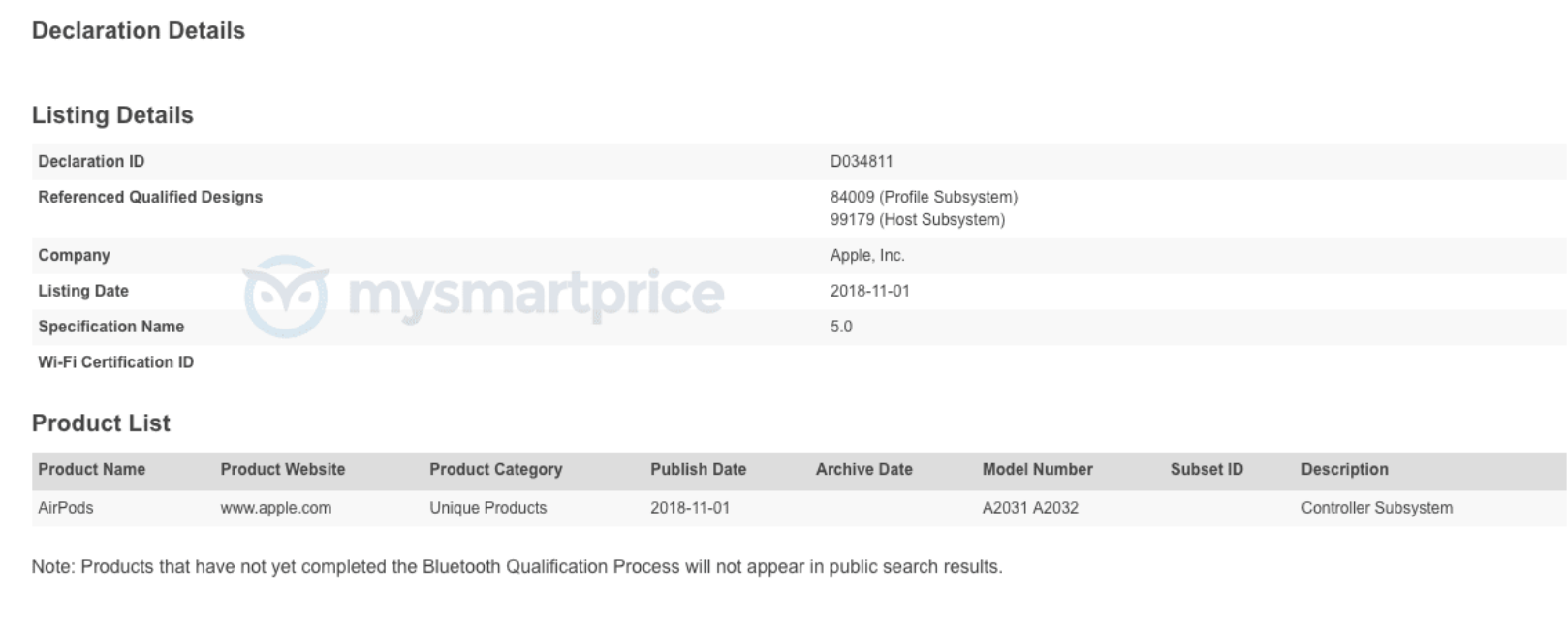Click the Specification Name value 5.0
This screenshot has width=1568, height=626.
(841, 328)
